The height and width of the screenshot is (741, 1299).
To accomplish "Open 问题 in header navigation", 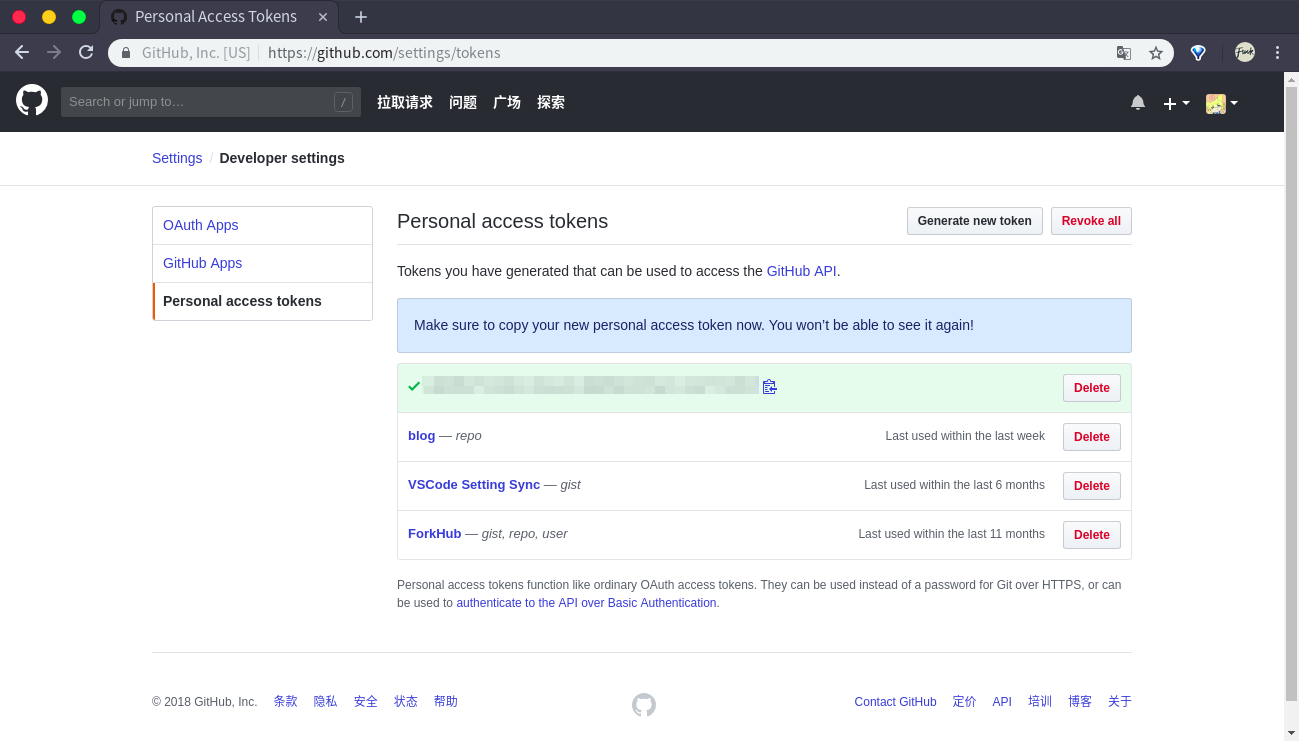I will tap(463, 102).
